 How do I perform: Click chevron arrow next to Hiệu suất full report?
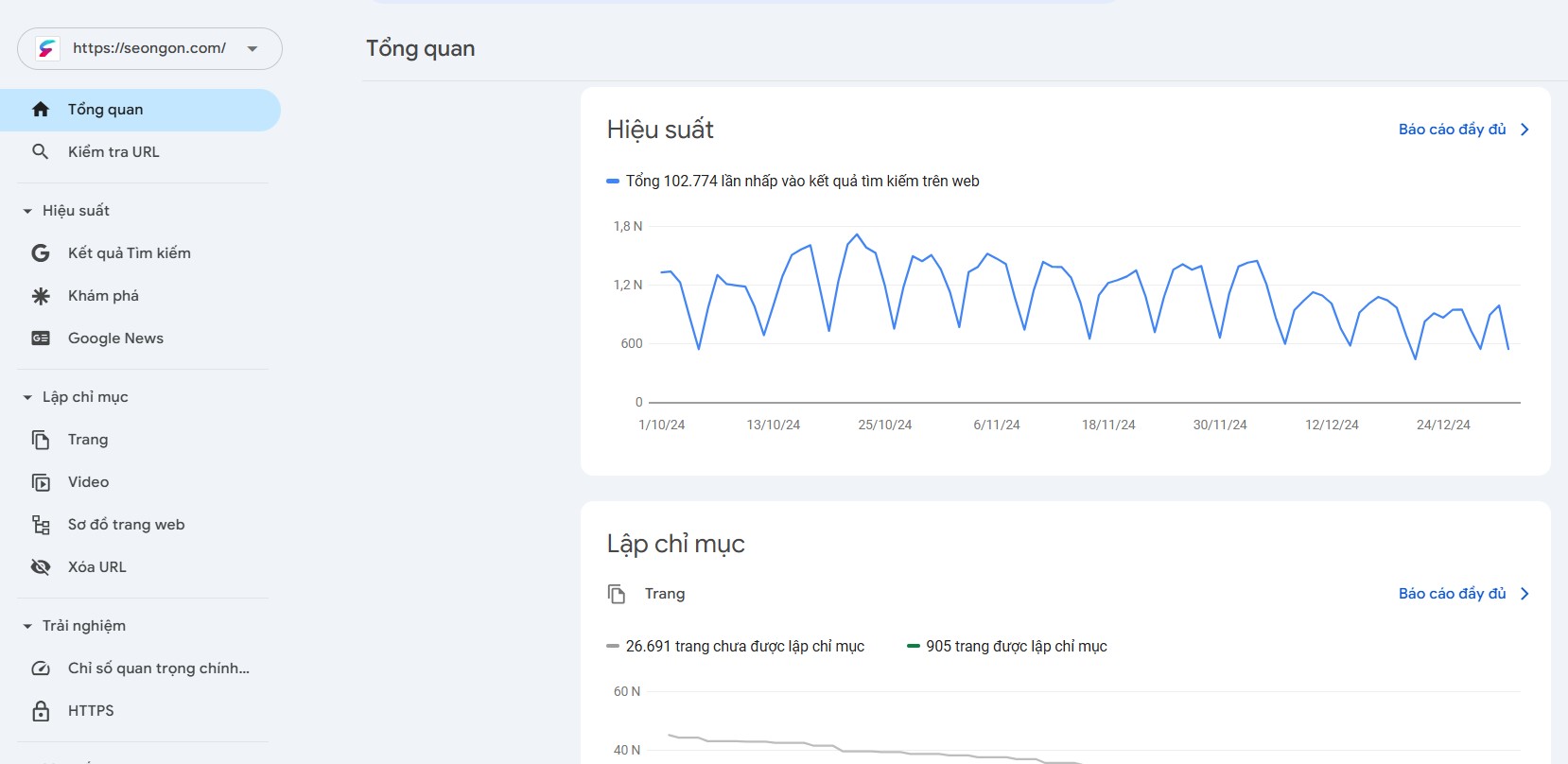click(x=1524, y=130)
